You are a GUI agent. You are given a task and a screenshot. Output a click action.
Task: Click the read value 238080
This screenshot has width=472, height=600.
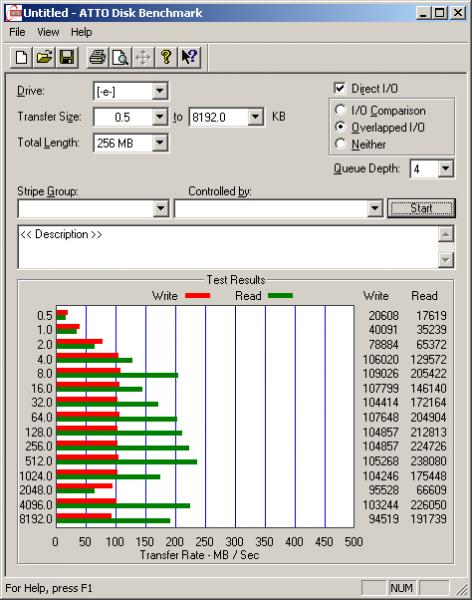tap(428, 461)
